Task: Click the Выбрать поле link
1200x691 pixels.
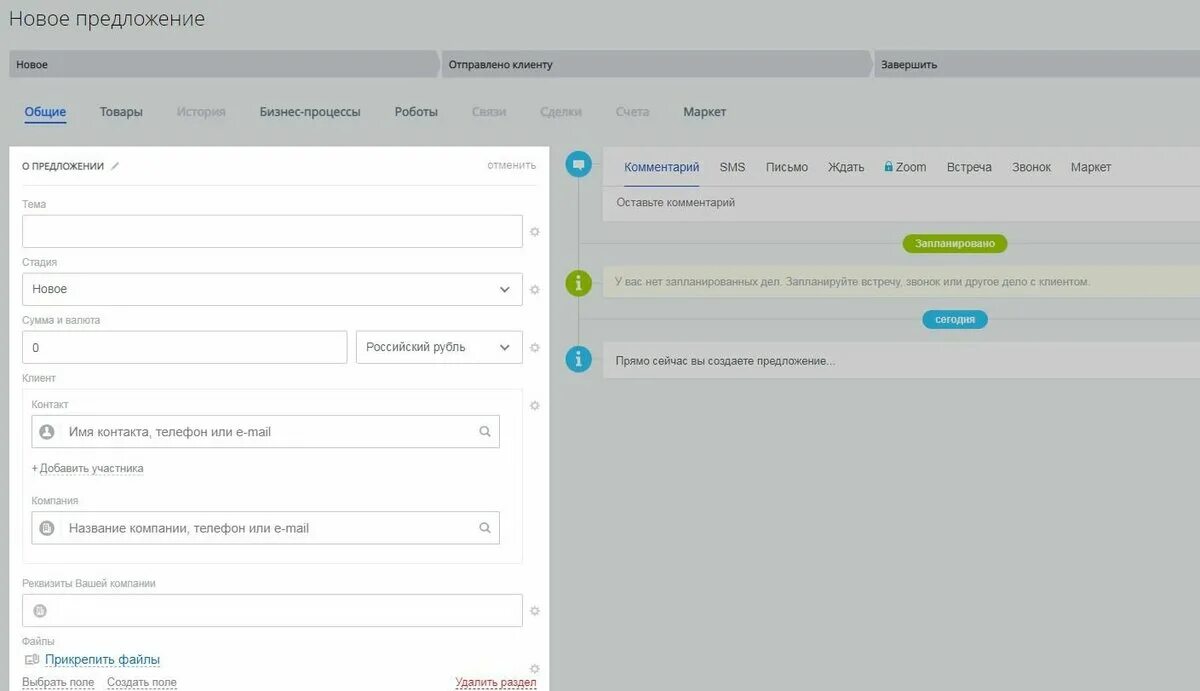Action: coord(58,682)
